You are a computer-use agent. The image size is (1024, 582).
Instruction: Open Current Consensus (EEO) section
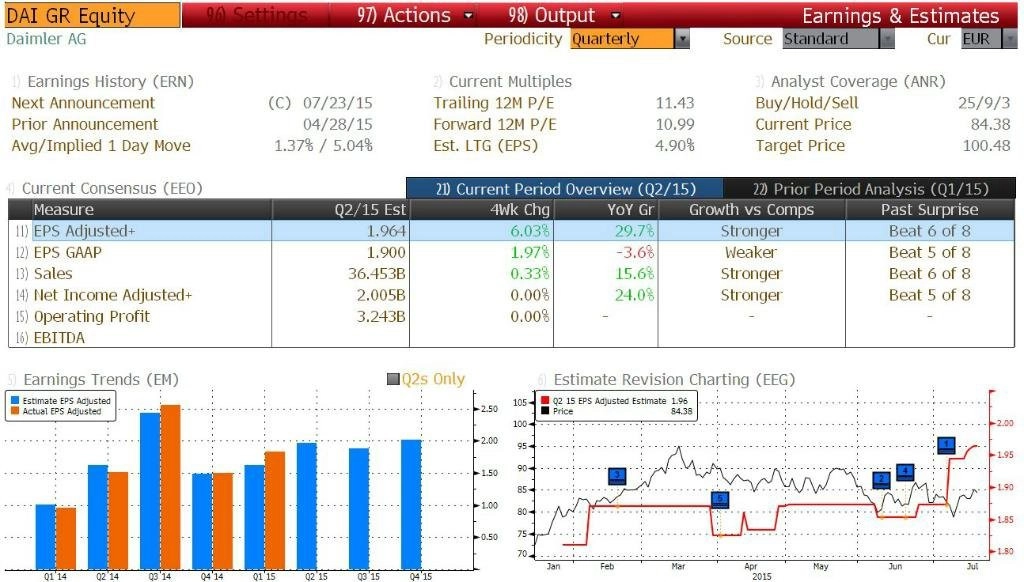[x=112, y=189]
